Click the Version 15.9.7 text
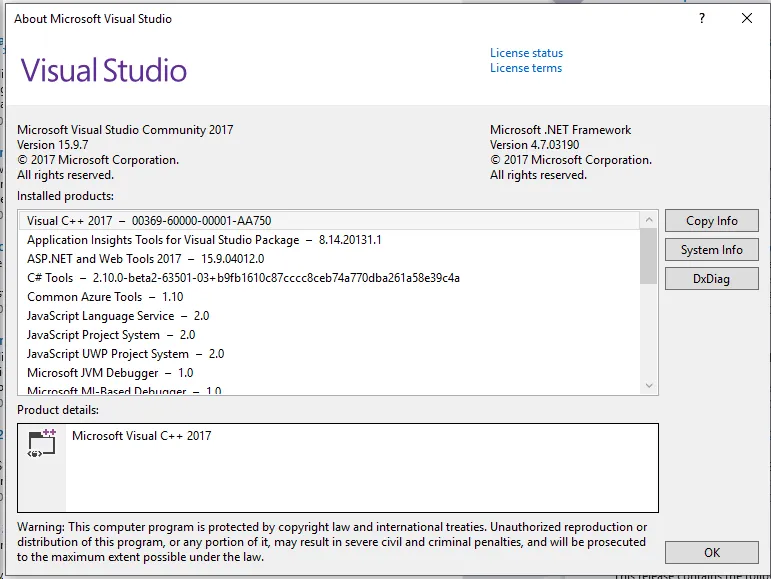 pos(53,145)
